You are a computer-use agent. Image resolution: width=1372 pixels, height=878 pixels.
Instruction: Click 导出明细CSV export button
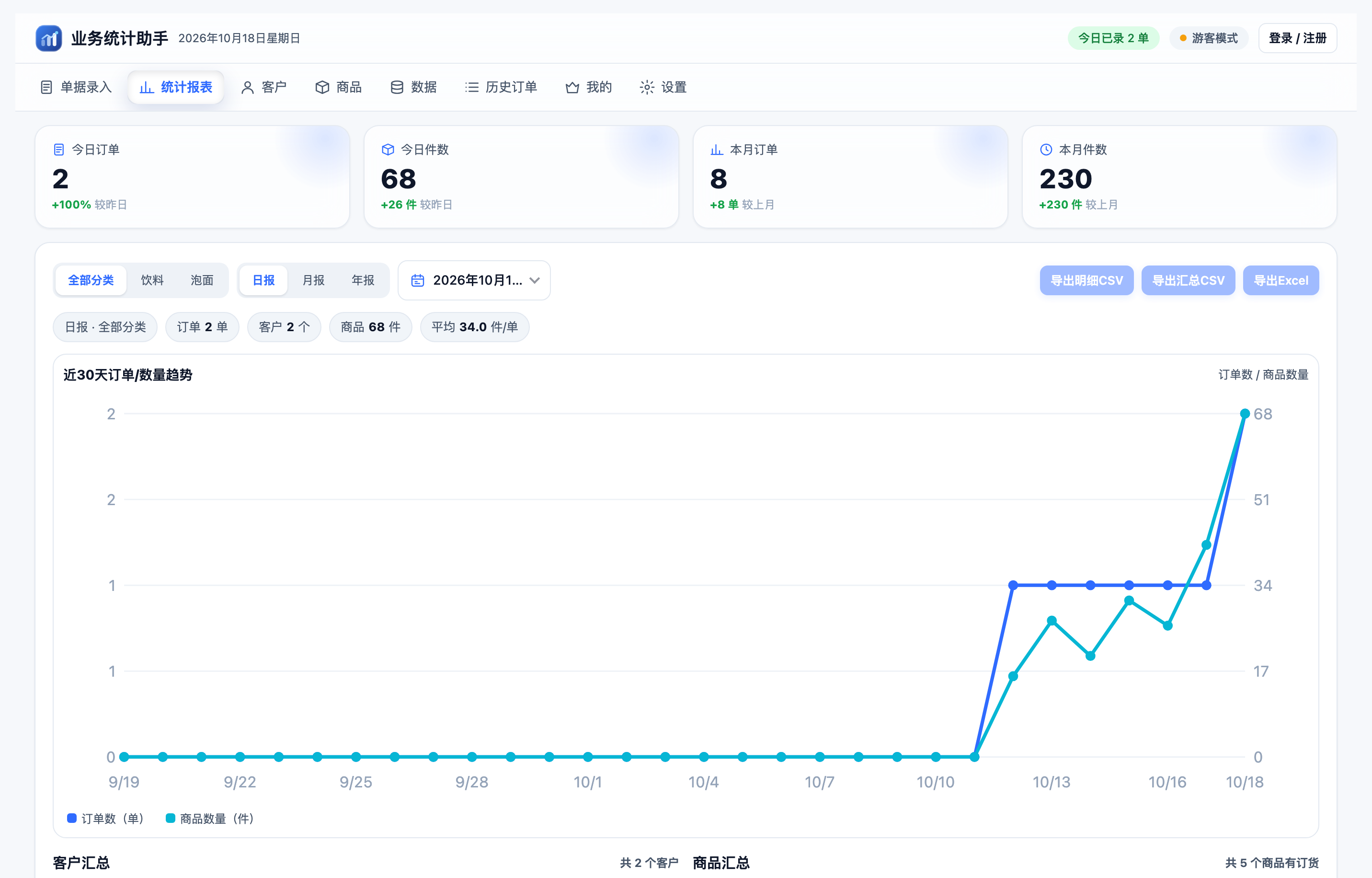tap(1086, 280)
